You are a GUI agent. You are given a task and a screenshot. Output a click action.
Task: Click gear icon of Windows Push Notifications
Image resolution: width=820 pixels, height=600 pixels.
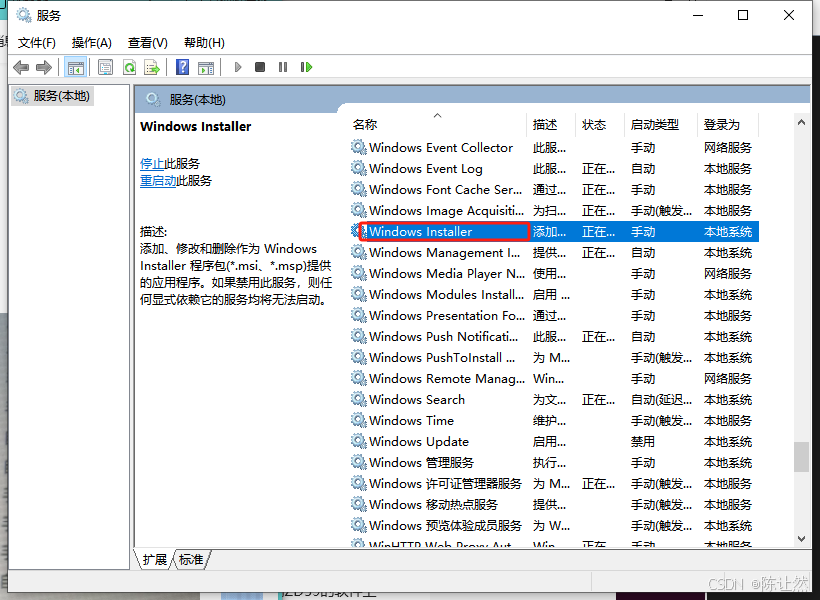click(x=358, y=336)
